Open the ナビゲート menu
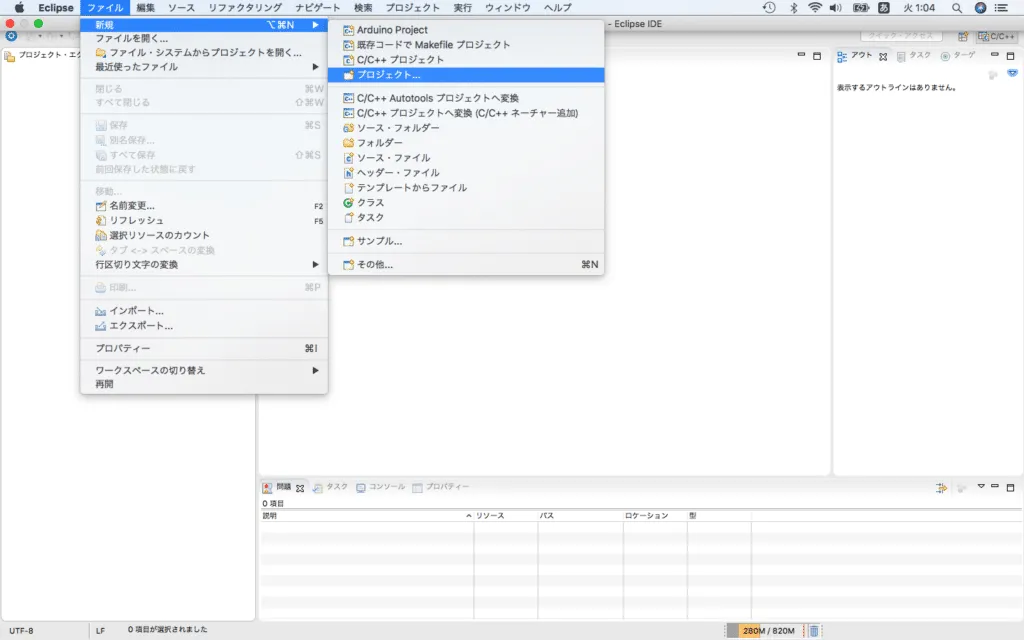 pos(317,8)
